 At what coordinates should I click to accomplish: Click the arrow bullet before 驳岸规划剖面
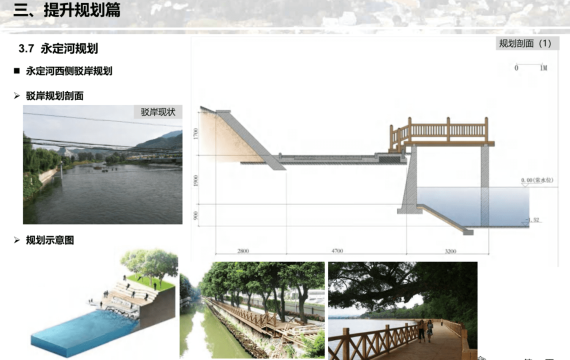tap(17, 96)
